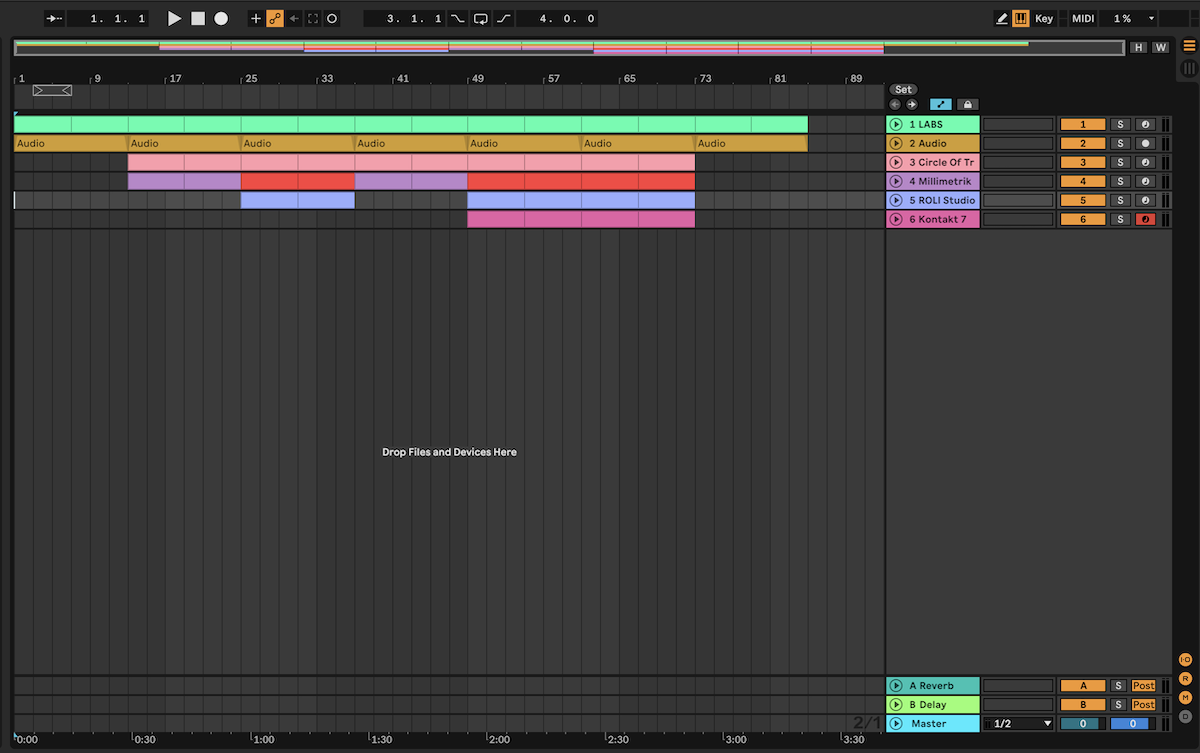
Task: Launch the B Delay return play icon
Action: 896,705
